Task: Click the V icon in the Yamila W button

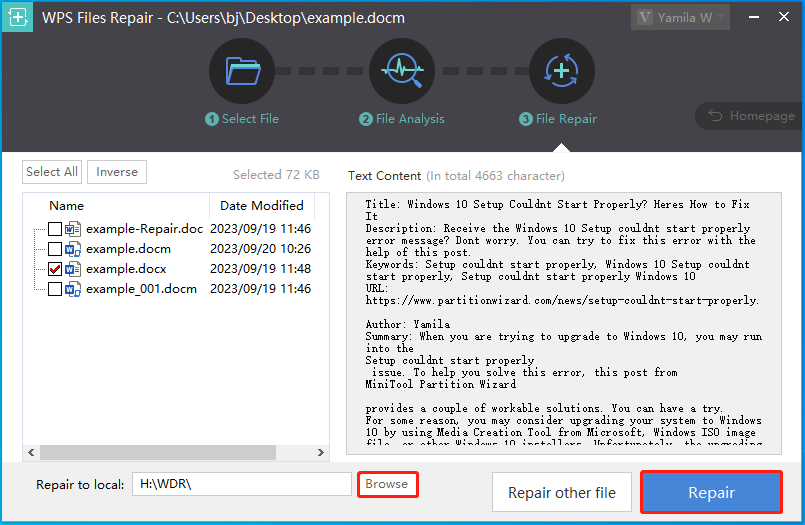Action: pyautogui.click(x=645, y=17)
